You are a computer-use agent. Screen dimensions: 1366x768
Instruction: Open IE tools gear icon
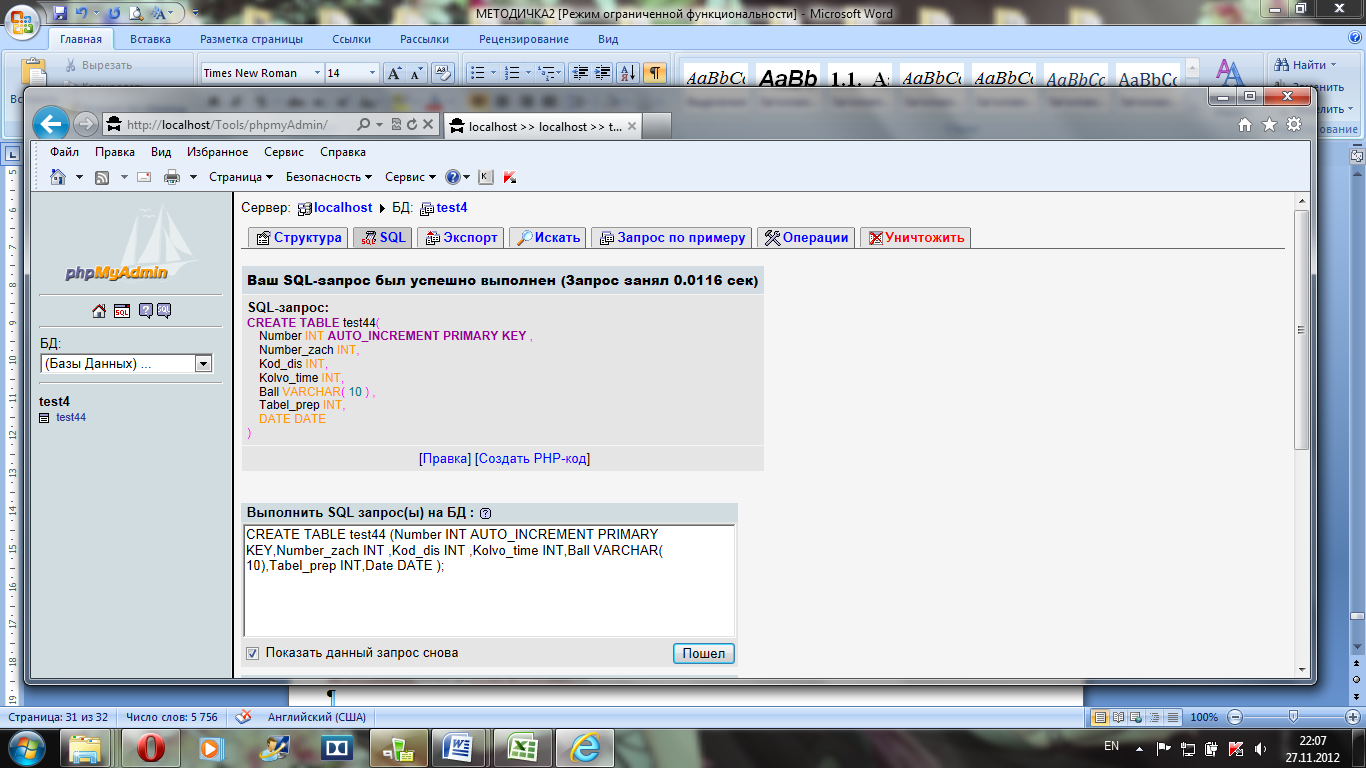click(x=1294, y=125)
